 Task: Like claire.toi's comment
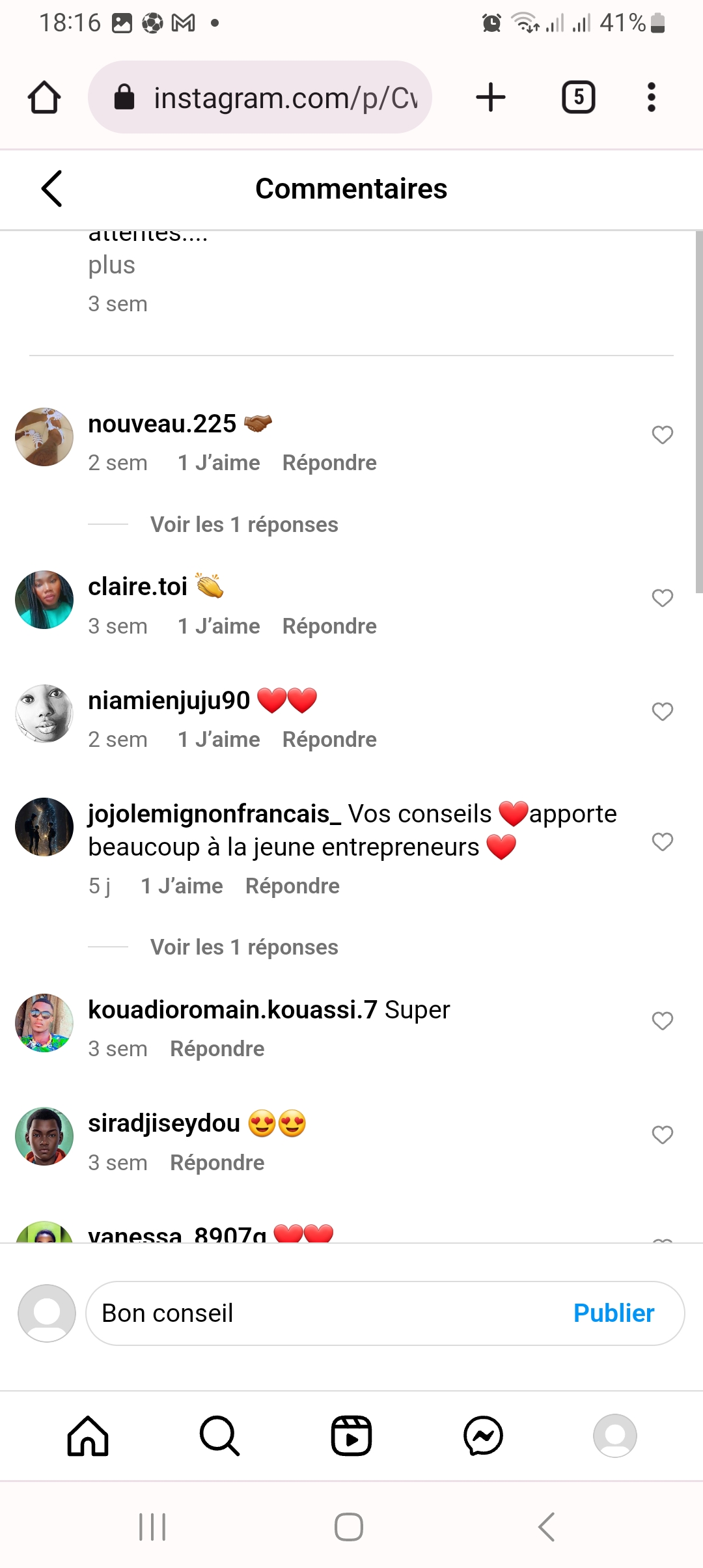(x=662, y=598)
